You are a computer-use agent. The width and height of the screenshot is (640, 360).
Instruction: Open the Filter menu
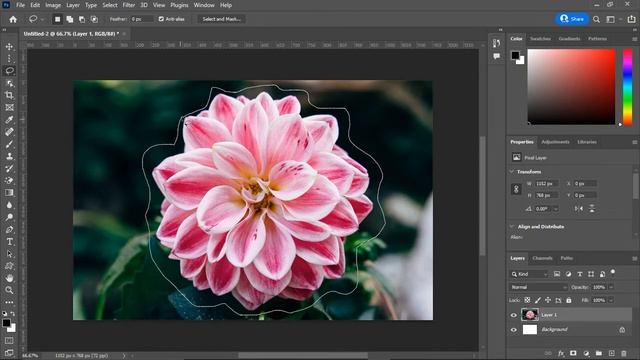129,5
